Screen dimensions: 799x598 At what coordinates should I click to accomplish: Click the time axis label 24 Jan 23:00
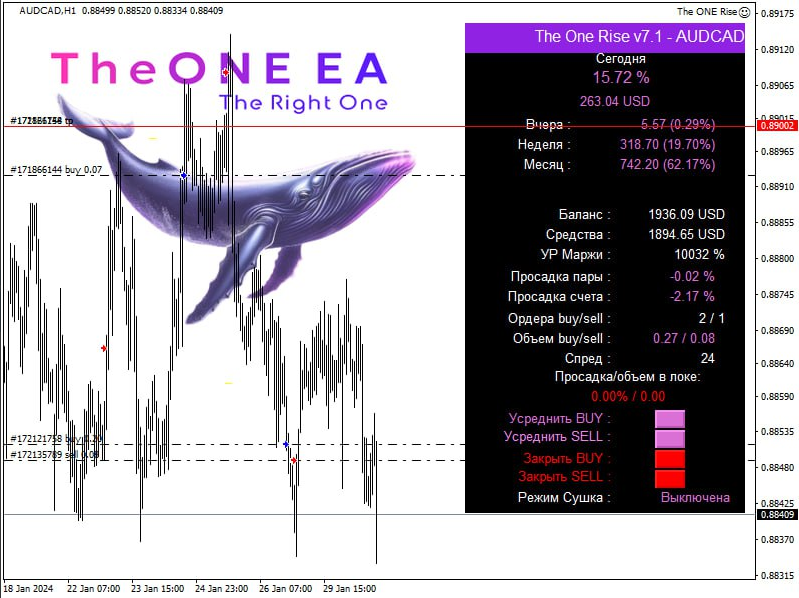click(x=222, y=588)
